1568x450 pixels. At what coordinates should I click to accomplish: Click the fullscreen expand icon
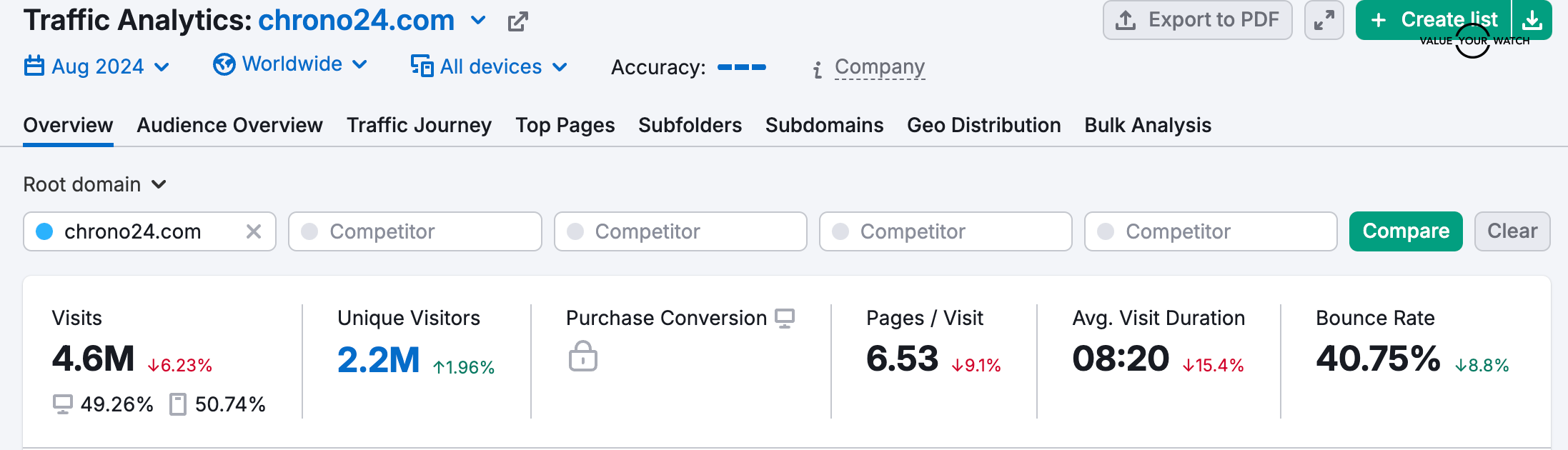coord(1324,20)
